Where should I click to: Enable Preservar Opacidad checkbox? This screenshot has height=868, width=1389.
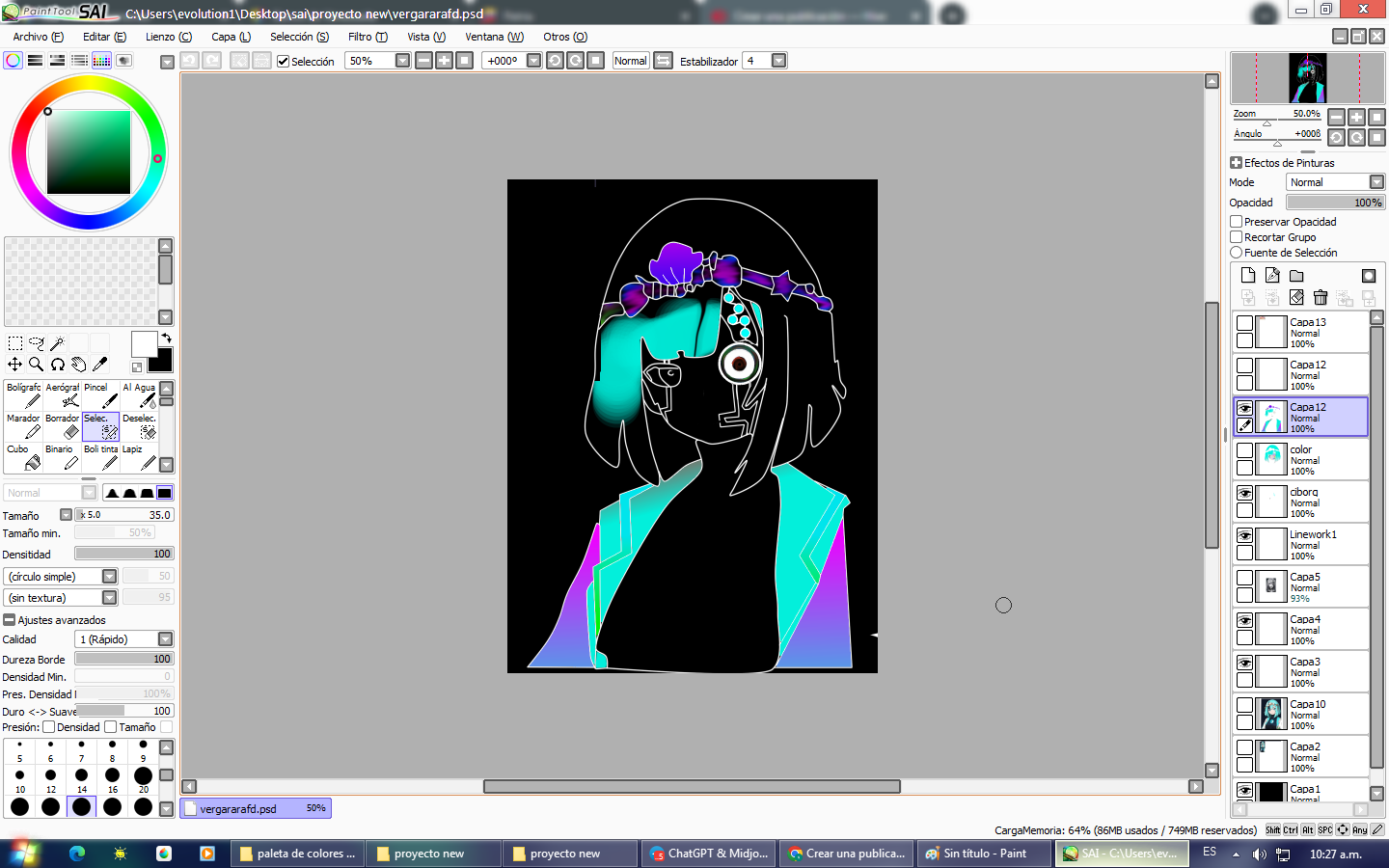[x=1237, y=222]
